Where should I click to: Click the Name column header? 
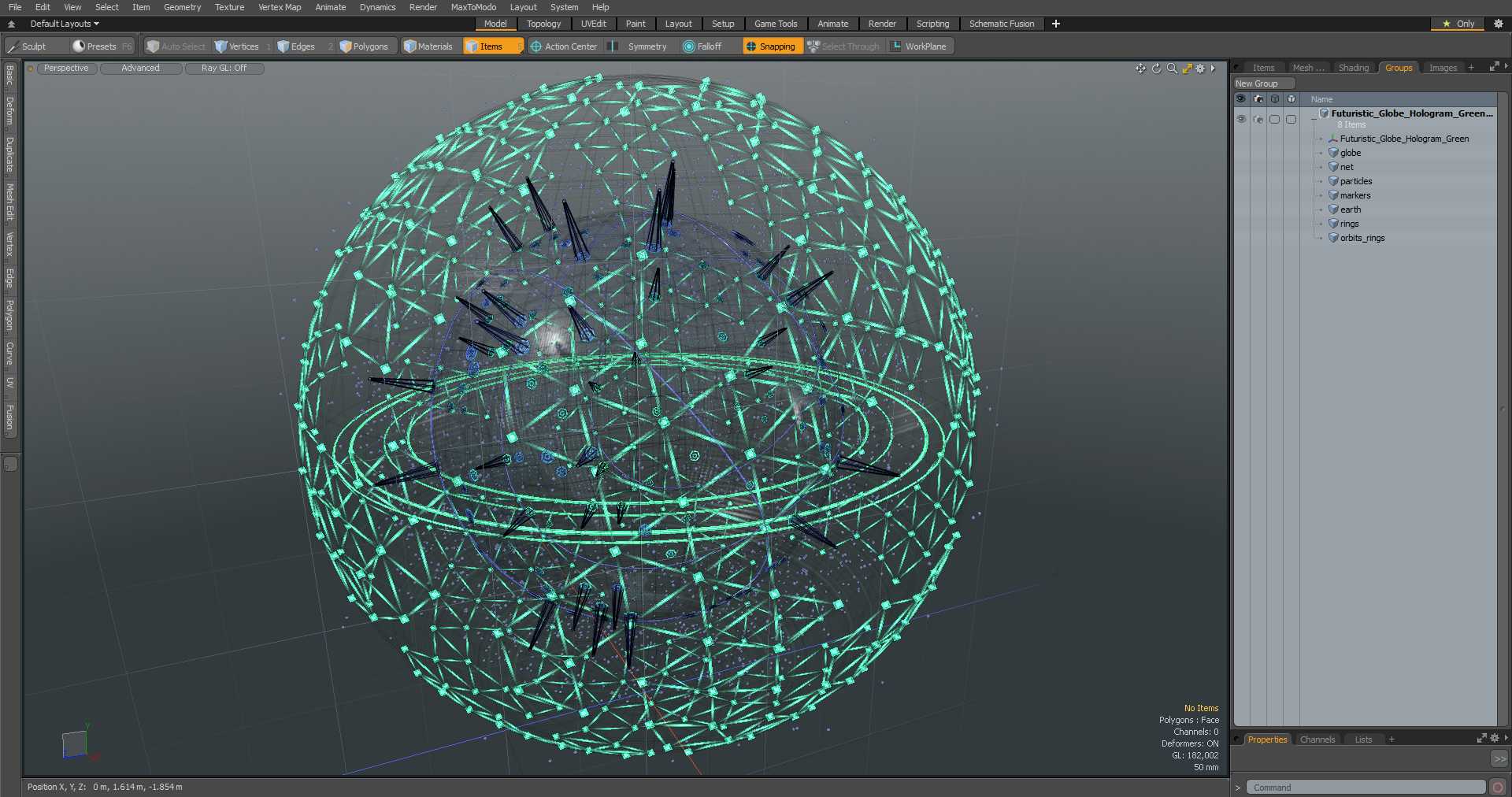pyautogui.click(x=1322, y=99)
